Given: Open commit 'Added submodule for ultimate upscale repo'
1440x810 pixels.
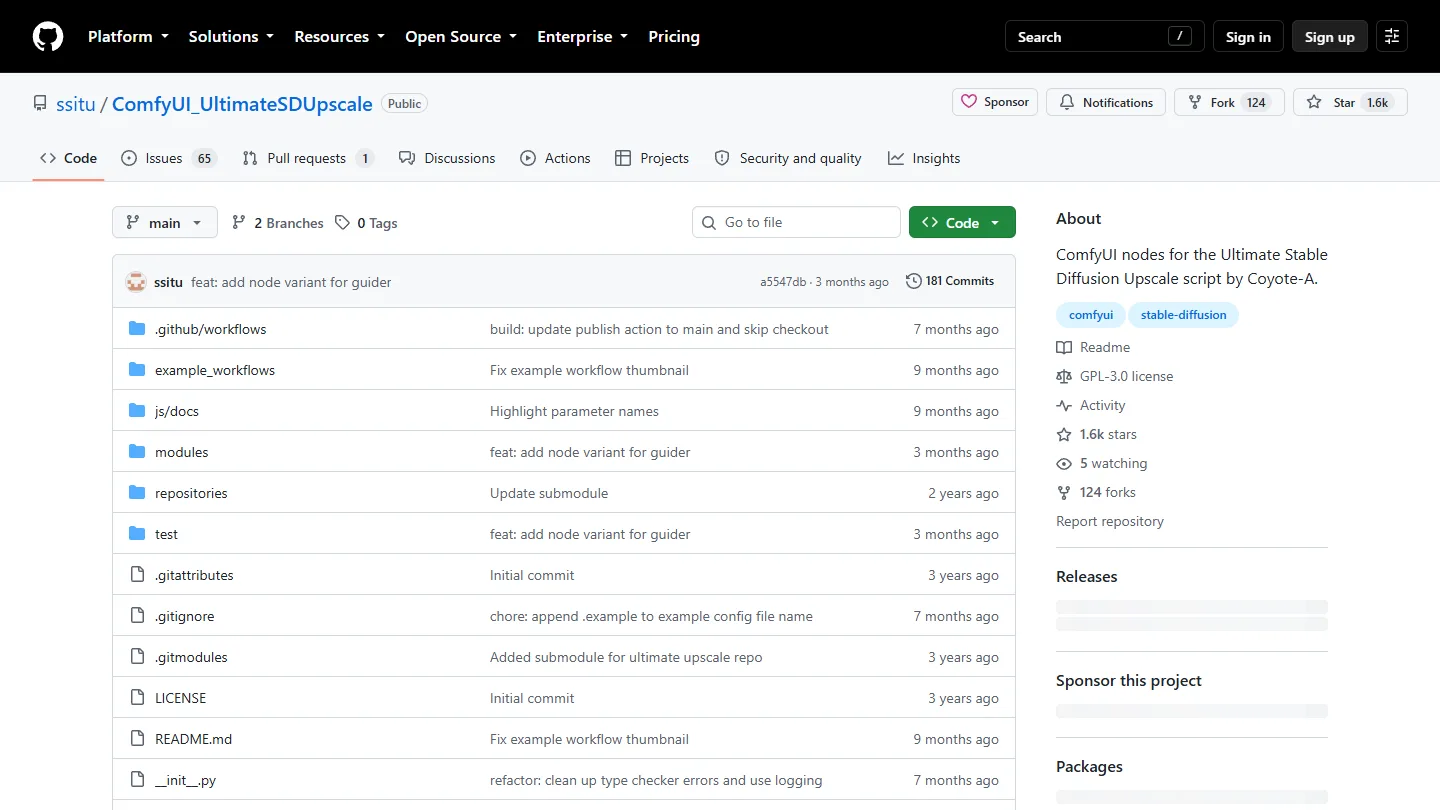Looking at the screenshot, I should pos(626,657).
